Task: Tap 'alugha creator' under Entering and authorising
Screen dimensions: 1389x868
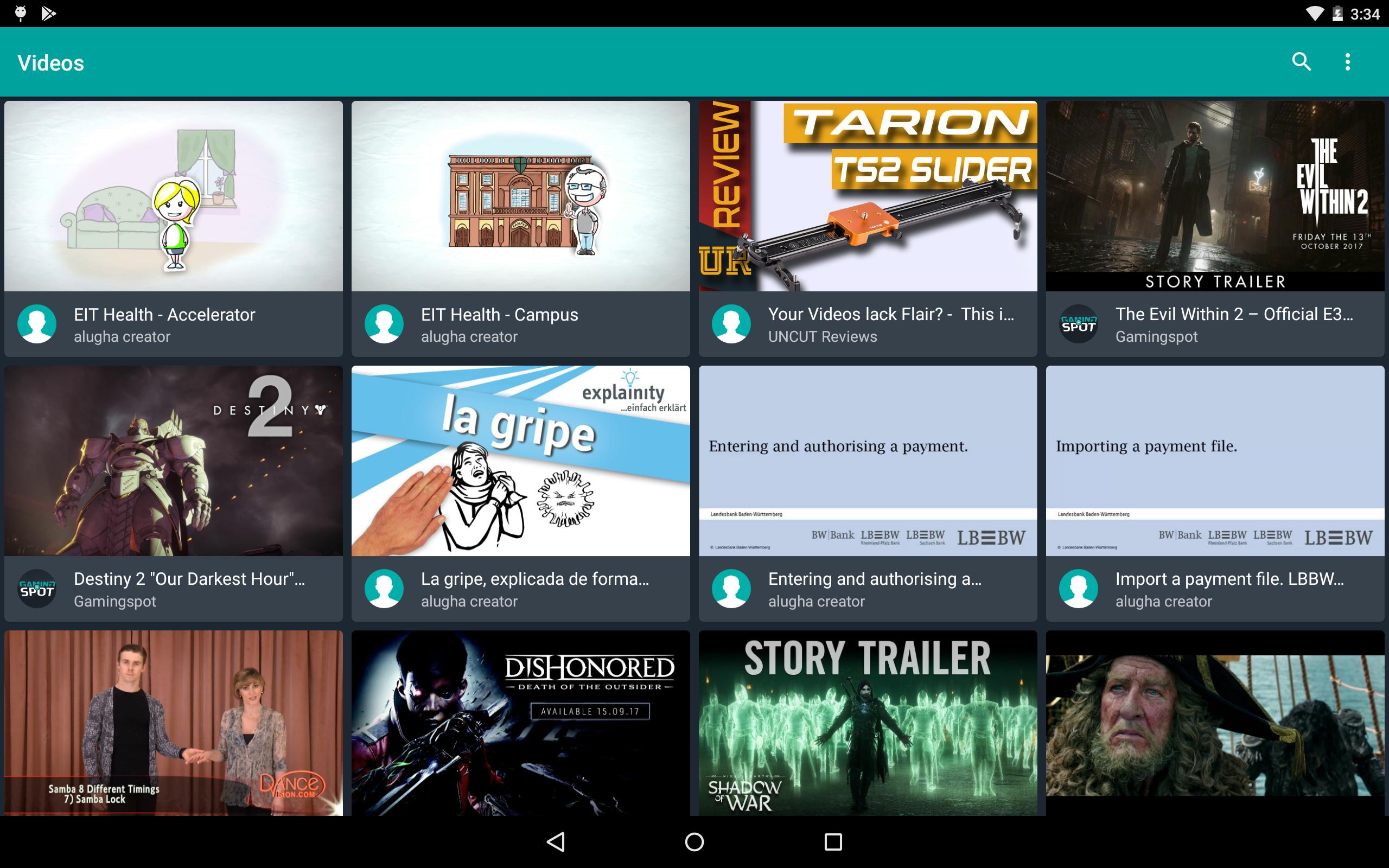Action: point(816,602)
